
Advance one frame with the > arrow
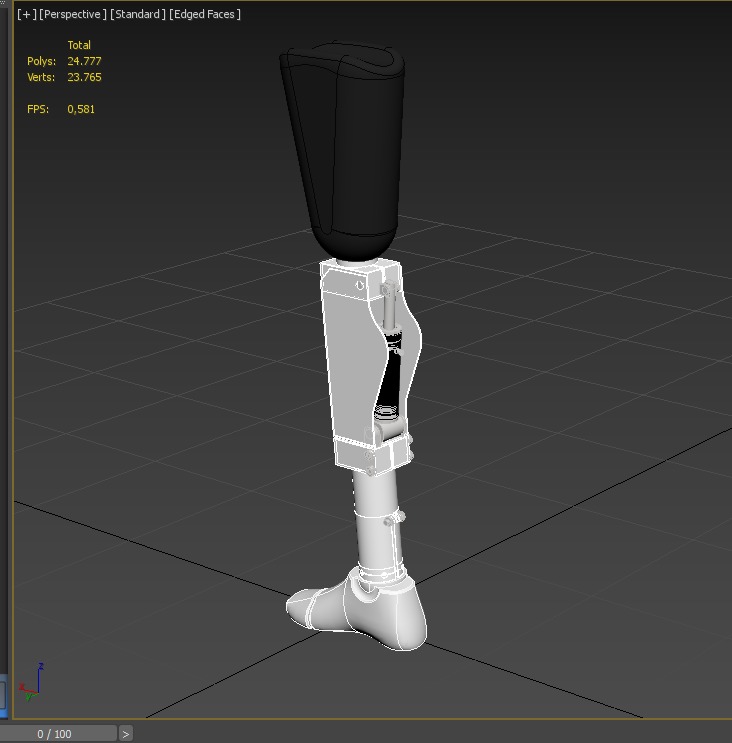(x=126, y=734)
